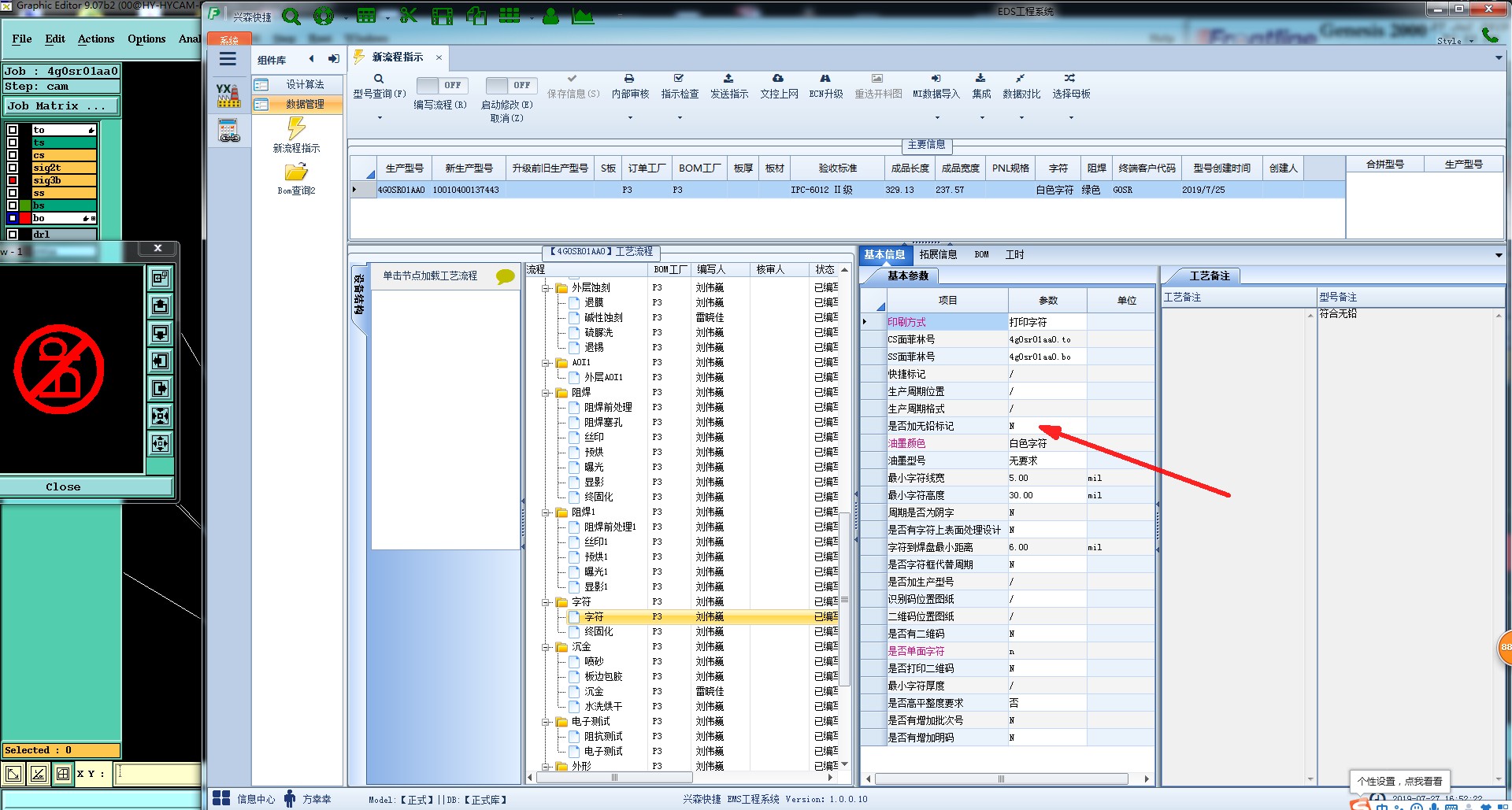1512x810 pixels.
Task: Click 选择母板 shuffle toolbar icon
Action: pos(1069,79)
